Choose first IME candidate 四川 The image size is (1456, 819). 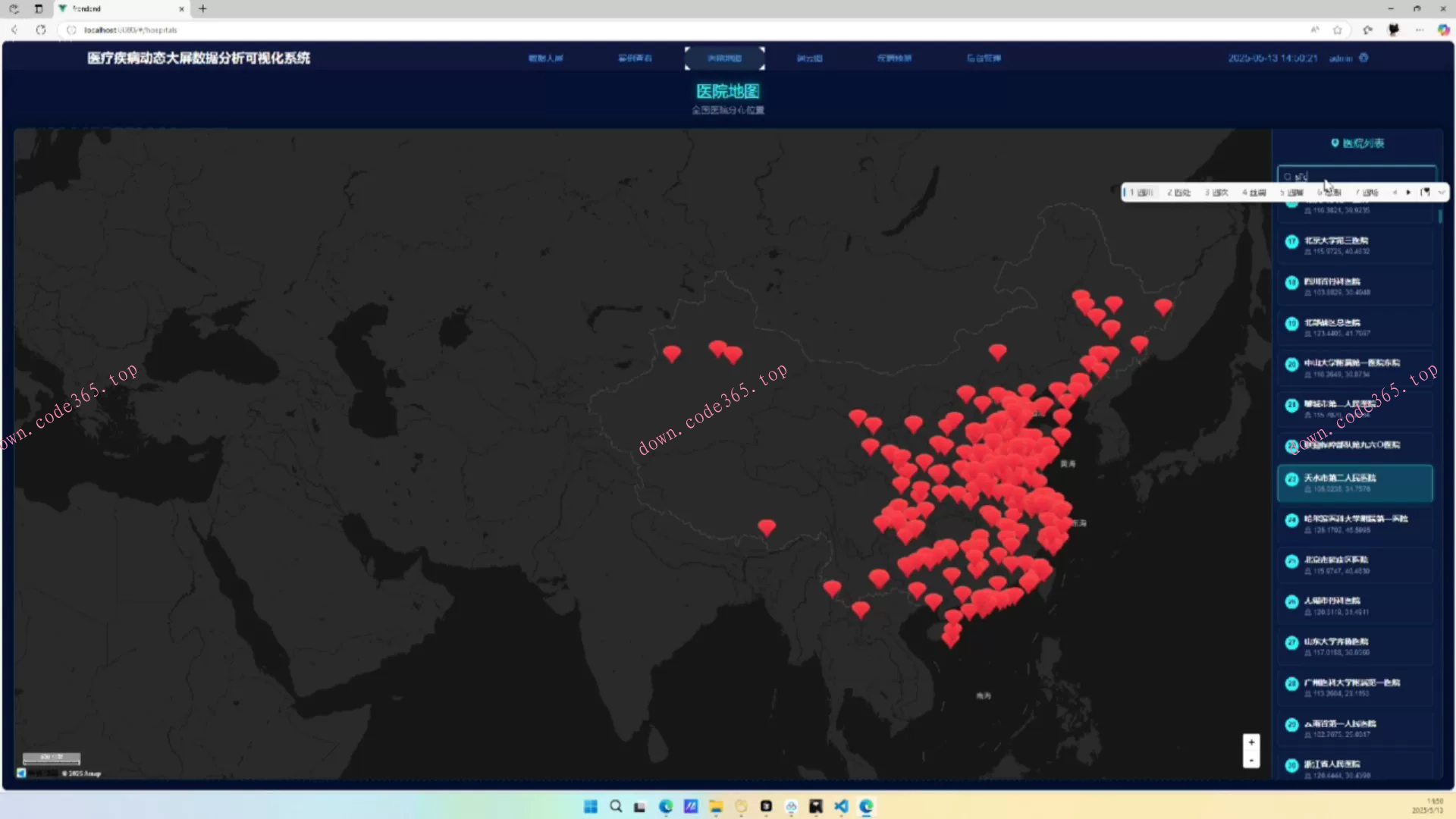point(1141,193)
